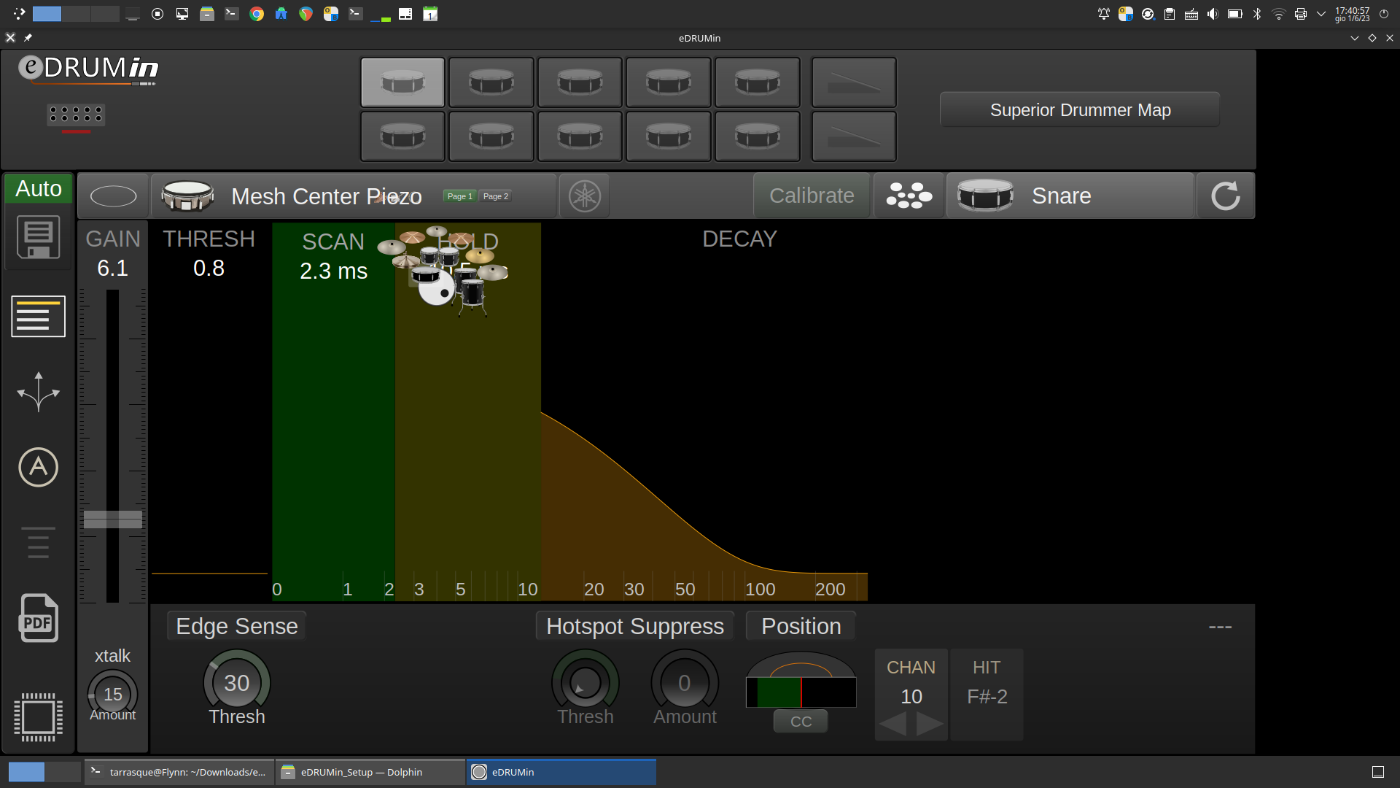Toggle Position sensing
Viewport: 1400px width, 788px height.
[801, 626]
